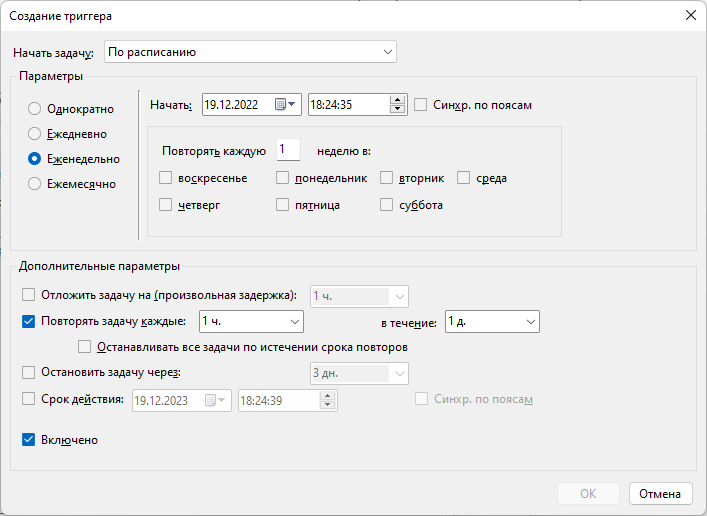Click the Отмена button
The image size is (707, 516).
pos(660,494)
